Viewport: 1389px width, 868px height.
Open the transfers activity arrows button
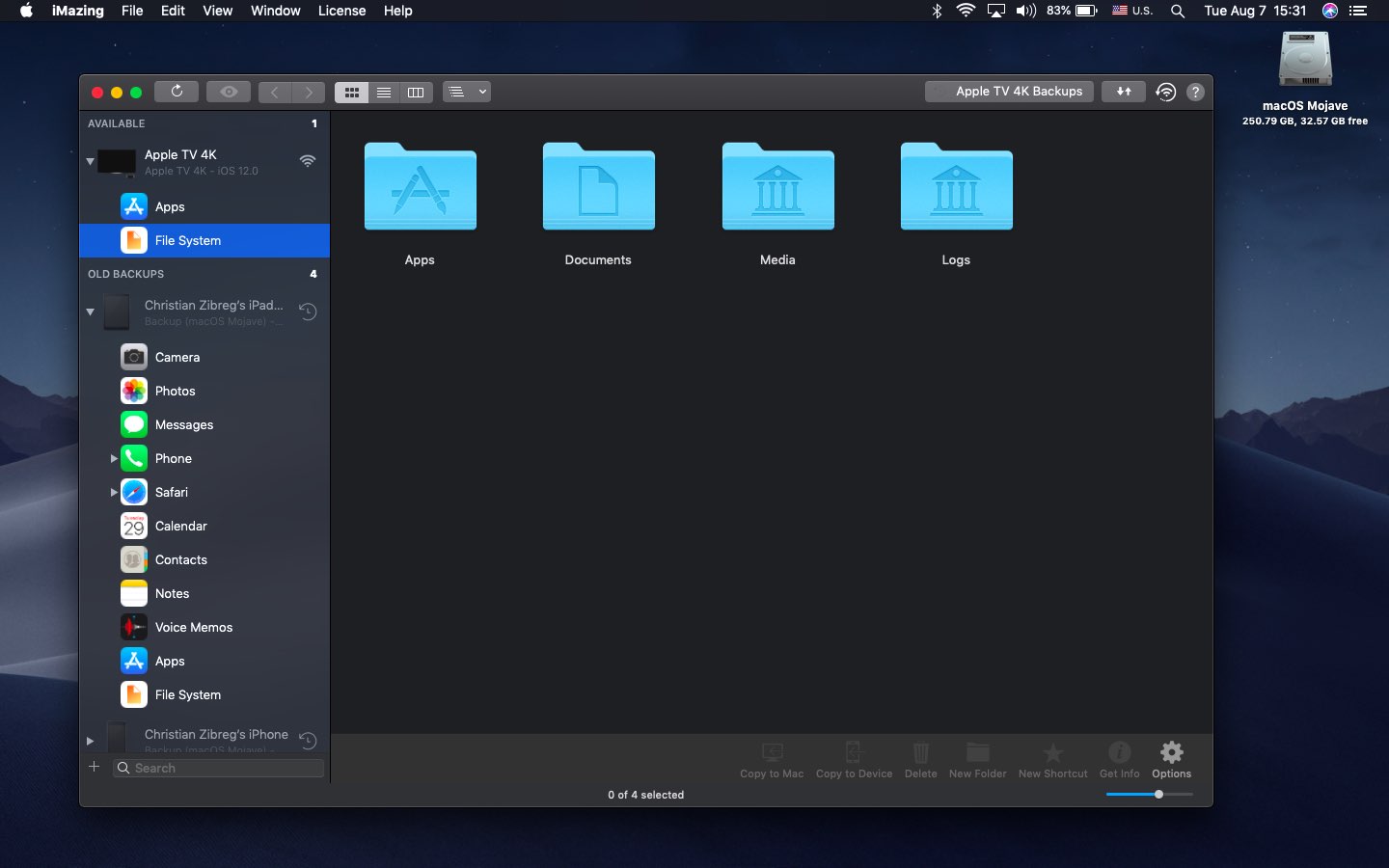point(1124,92)
